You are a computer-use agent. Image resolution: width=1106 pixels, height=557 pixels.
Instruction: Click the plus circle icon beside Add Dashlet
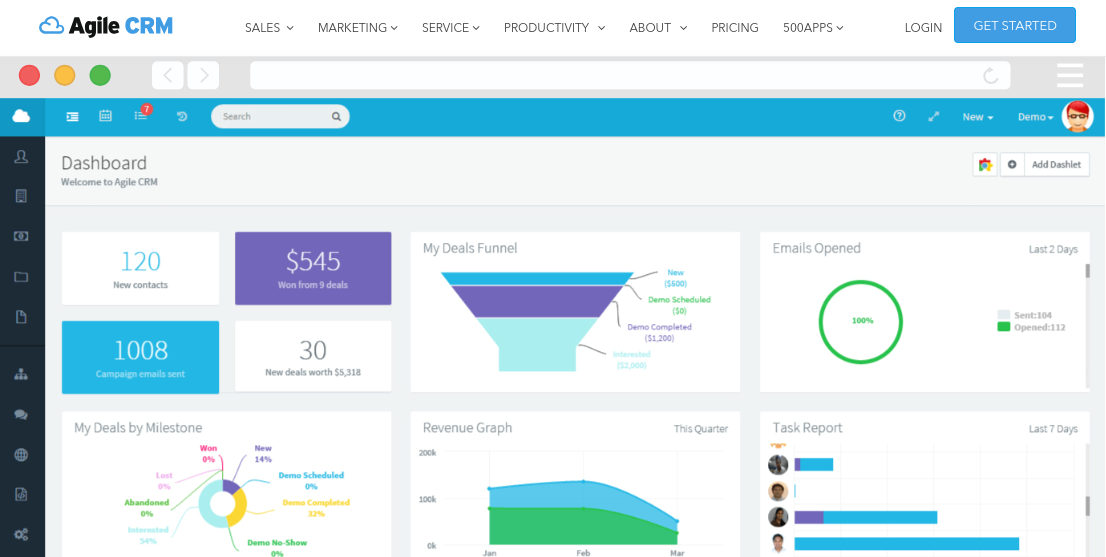(x=1012, y=164)
